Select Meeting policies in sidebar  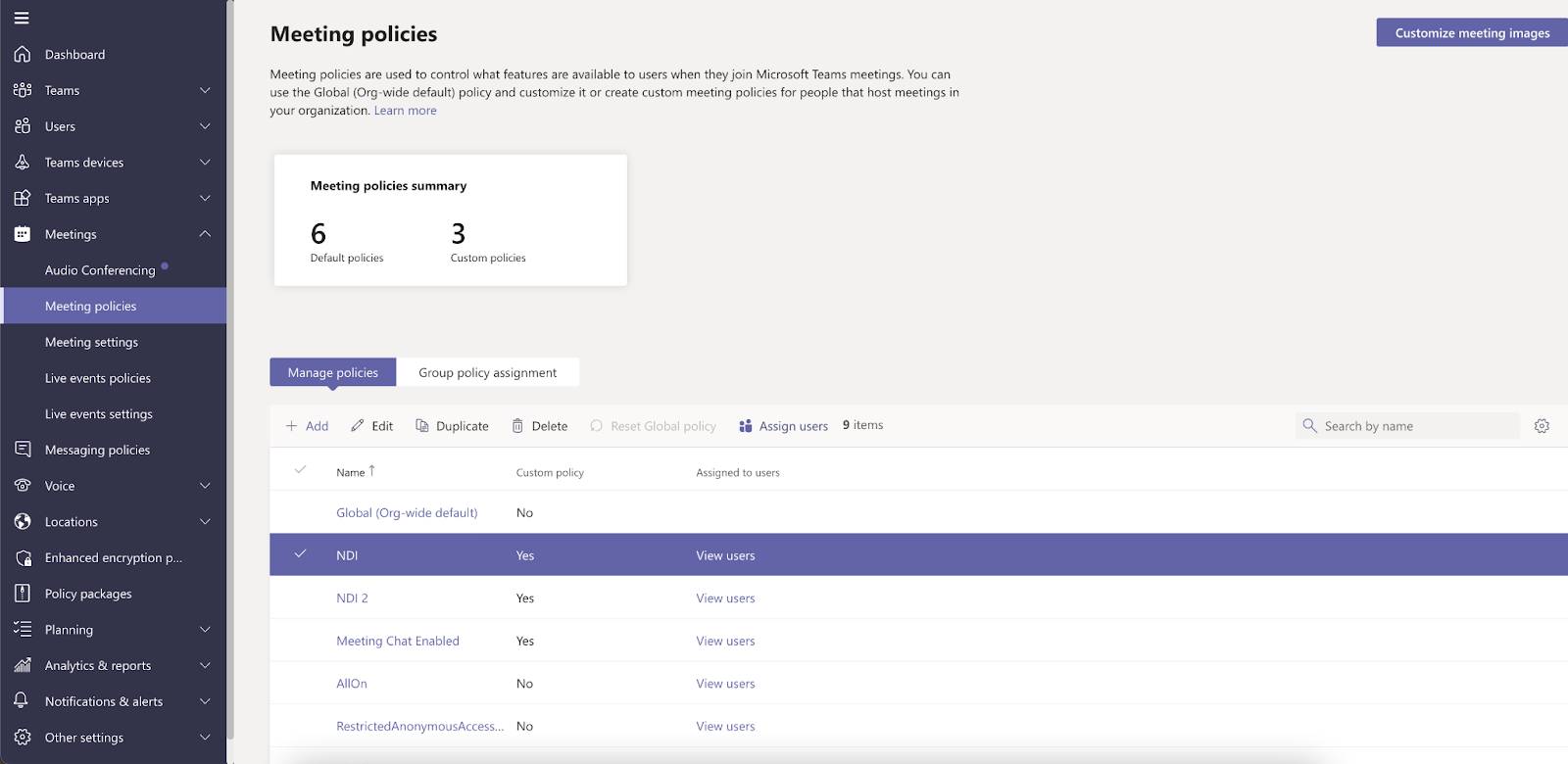[114, 306]
